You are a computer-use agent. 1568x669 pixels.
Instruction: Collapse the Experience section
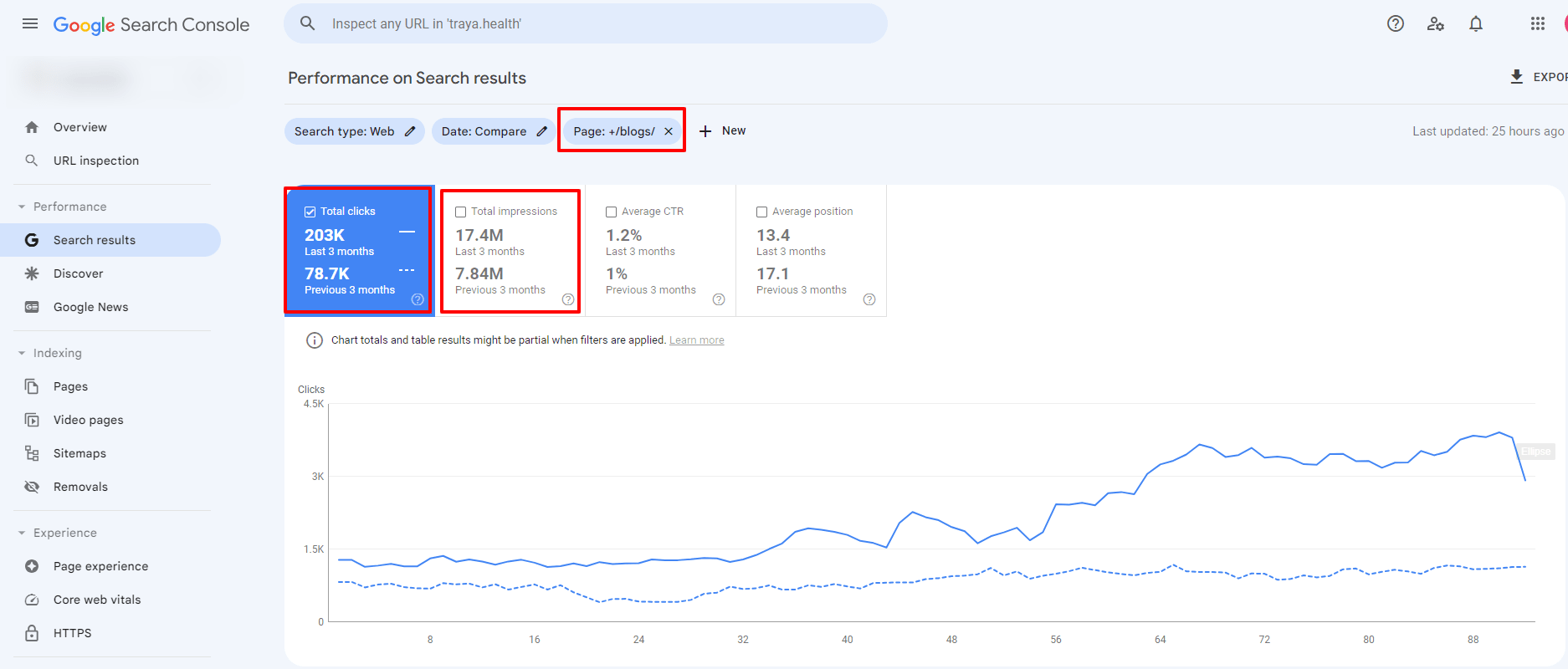pos(22,533)
